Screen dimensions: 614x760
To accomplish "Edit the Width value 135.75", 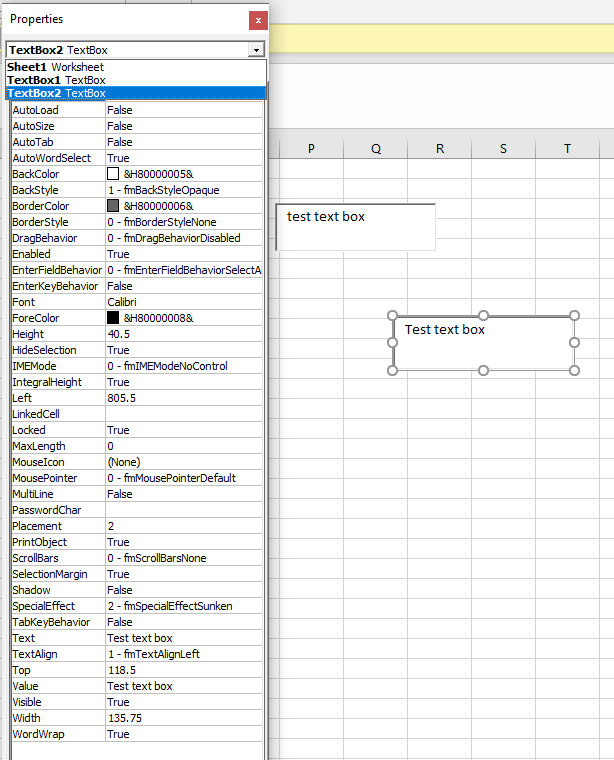I will click(184, 718).
